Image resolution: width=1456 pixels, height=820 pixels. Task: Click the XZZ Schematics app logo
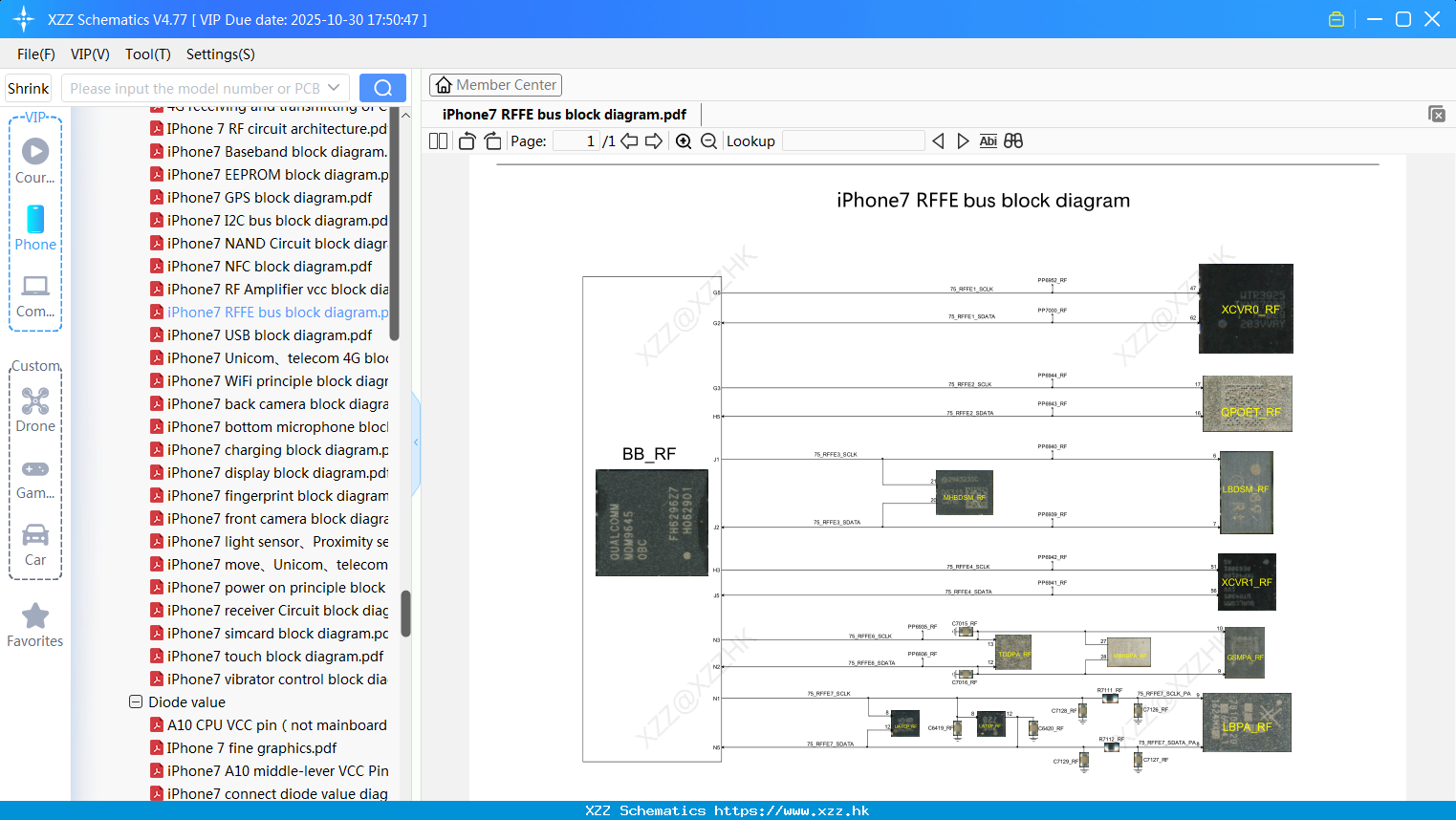[24, 19]
